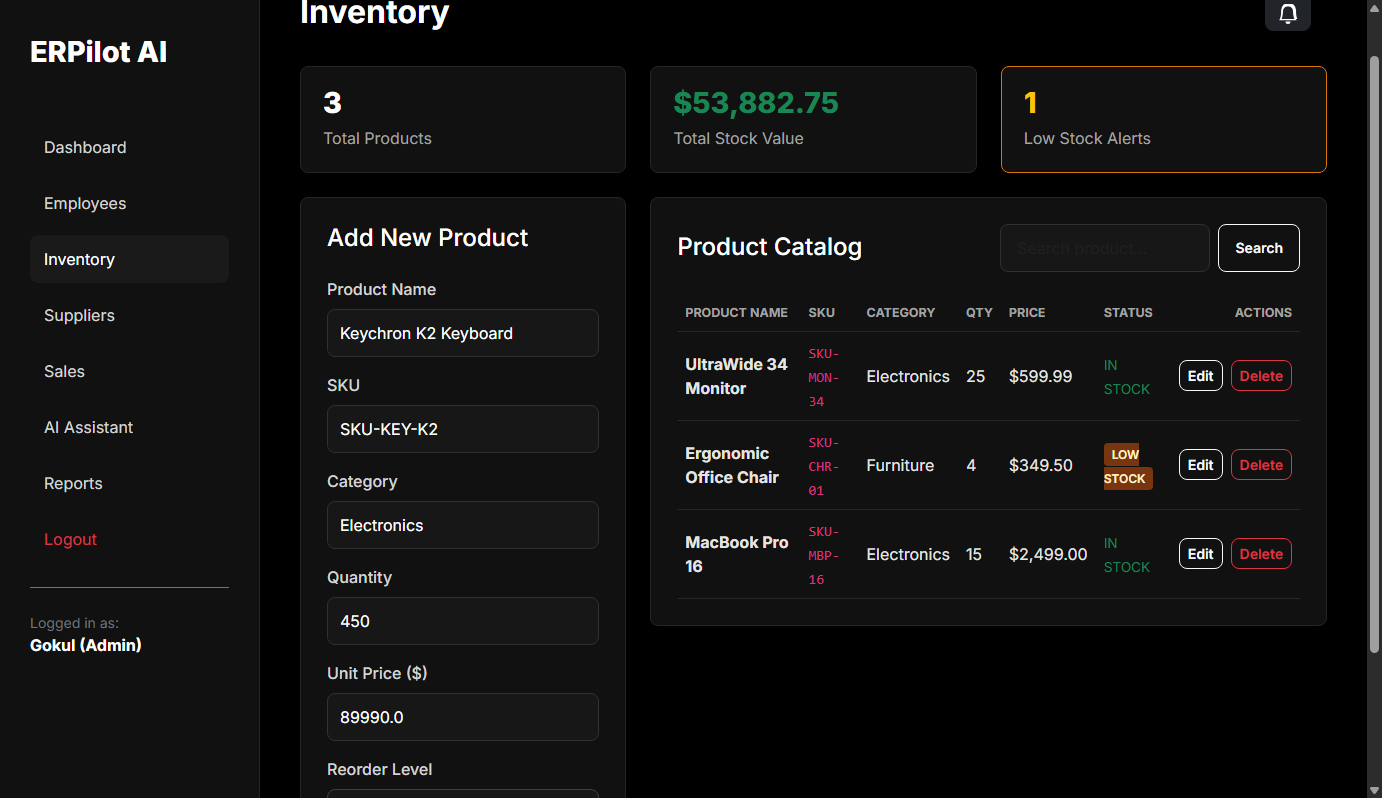1382x798 pixels.
Task: Click the ERPilot AI logo text
Action: pyautogui.click(x=98, y=52)
